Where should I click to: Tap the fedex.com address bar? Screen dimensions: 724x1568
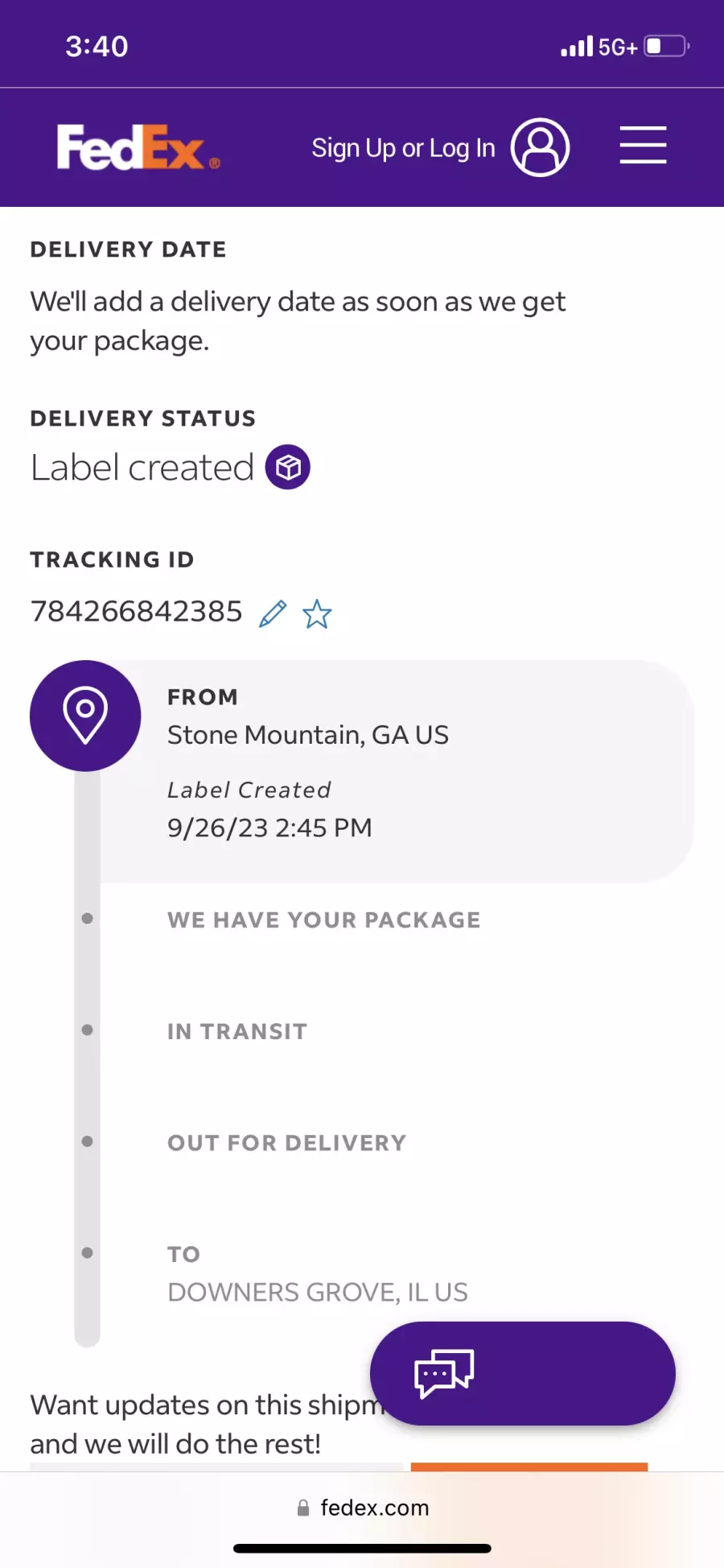pos(362,1508)
